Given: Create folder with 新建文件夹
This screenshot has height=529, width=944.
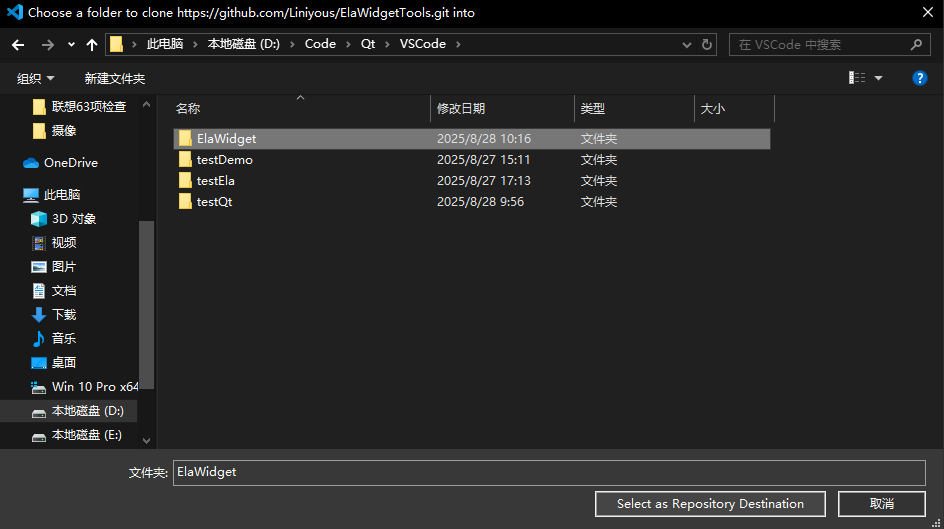Looking at the screenshot, I should coord(114,79).
